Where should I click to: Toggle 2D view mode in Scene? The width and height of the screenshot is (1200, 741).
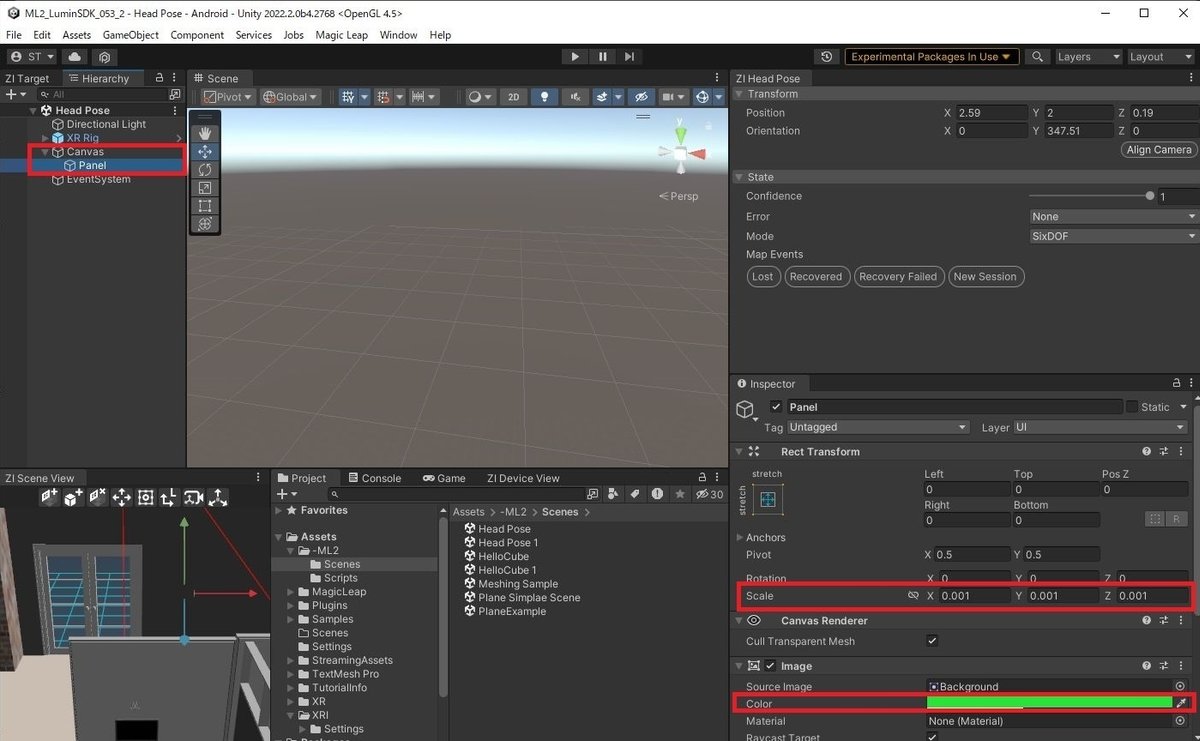514,97
